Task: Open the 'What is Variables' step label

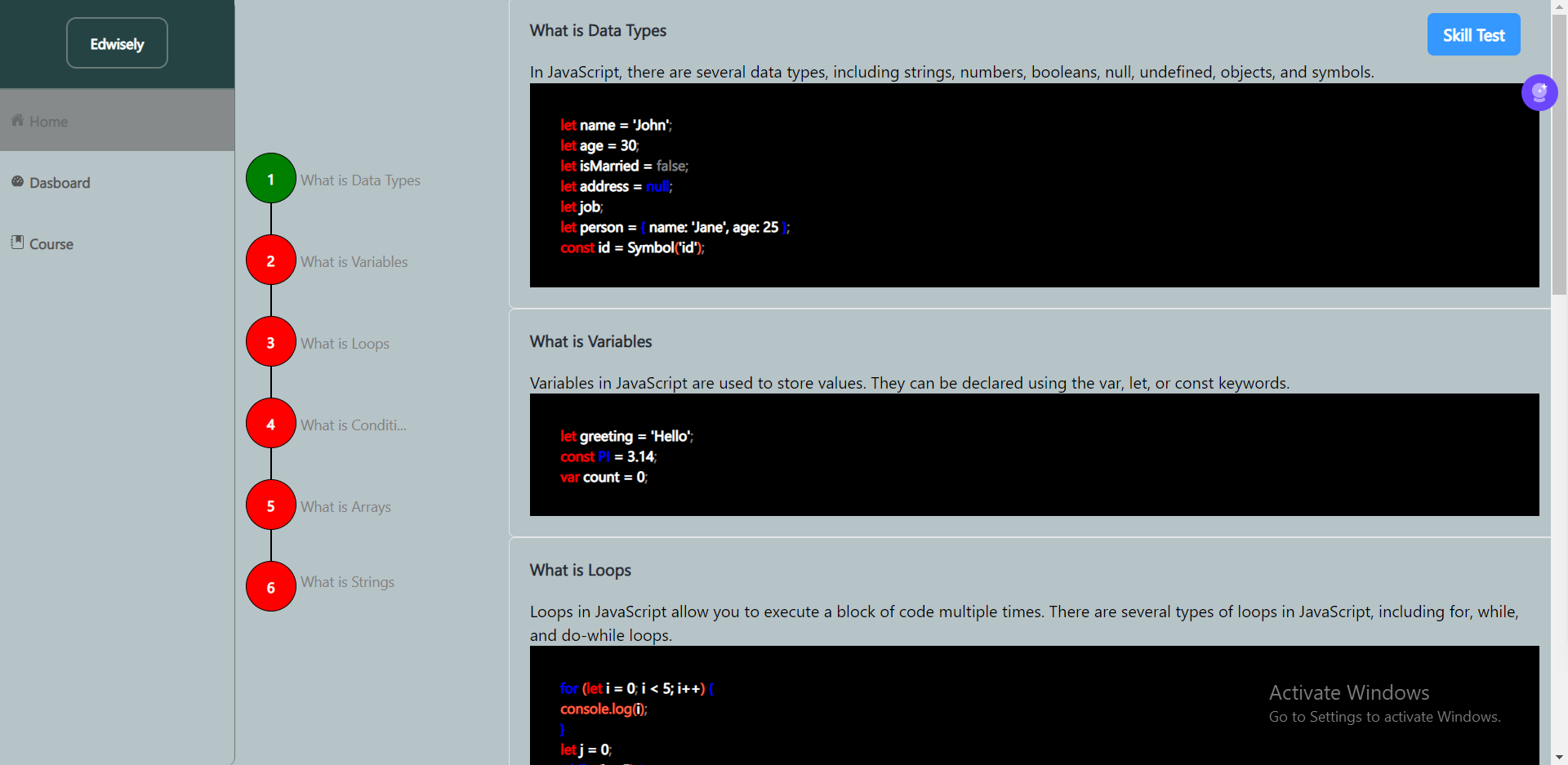Action: (x=354, y=261)
